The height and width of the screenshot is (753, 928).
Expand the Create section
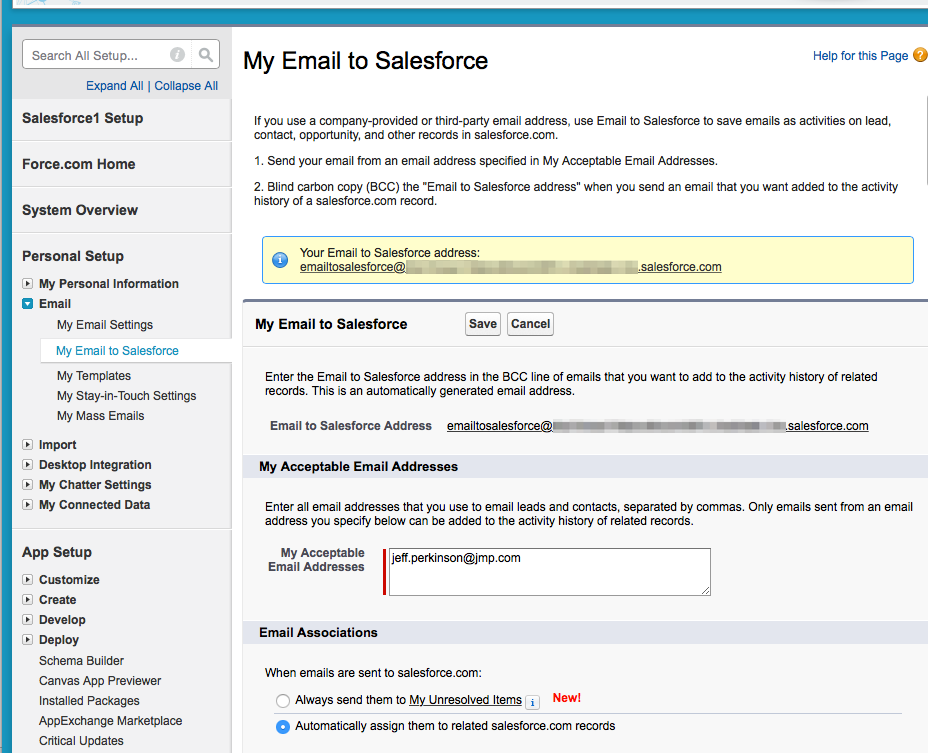point(27,600)
